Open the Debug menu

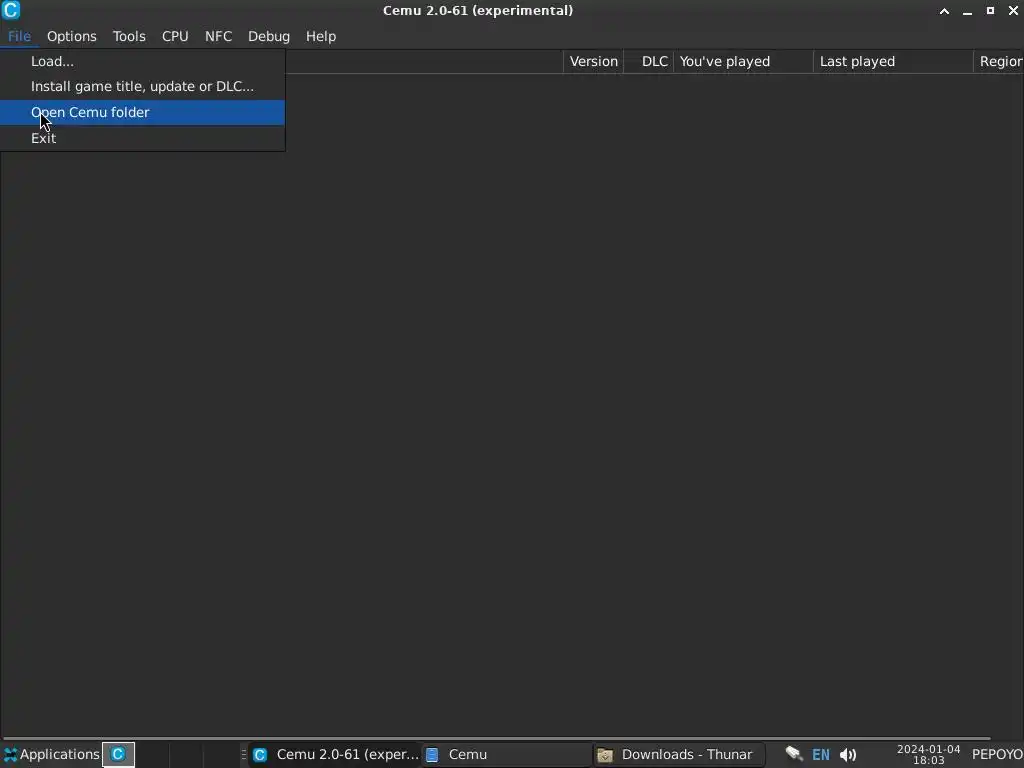click(x=268, y=37)
